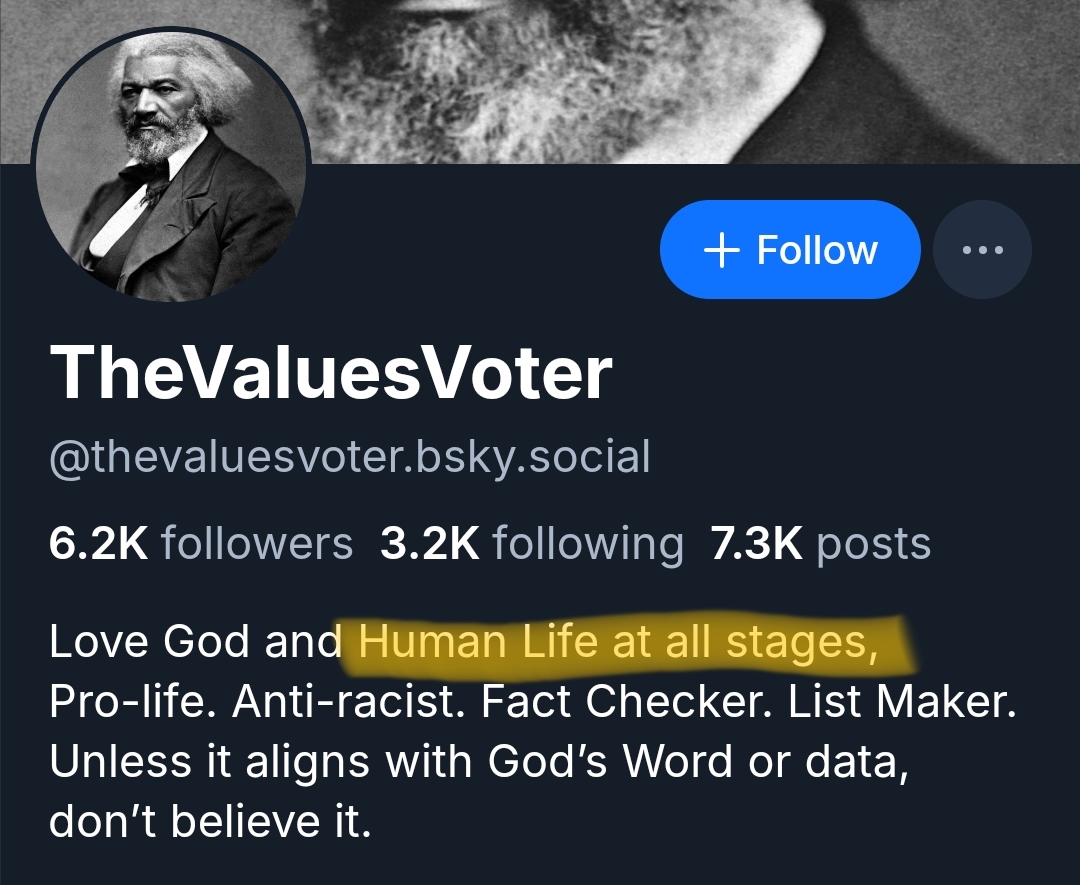Open the circular profile avatar photo
Screen dimensions: 1080x885
point(171,167)
